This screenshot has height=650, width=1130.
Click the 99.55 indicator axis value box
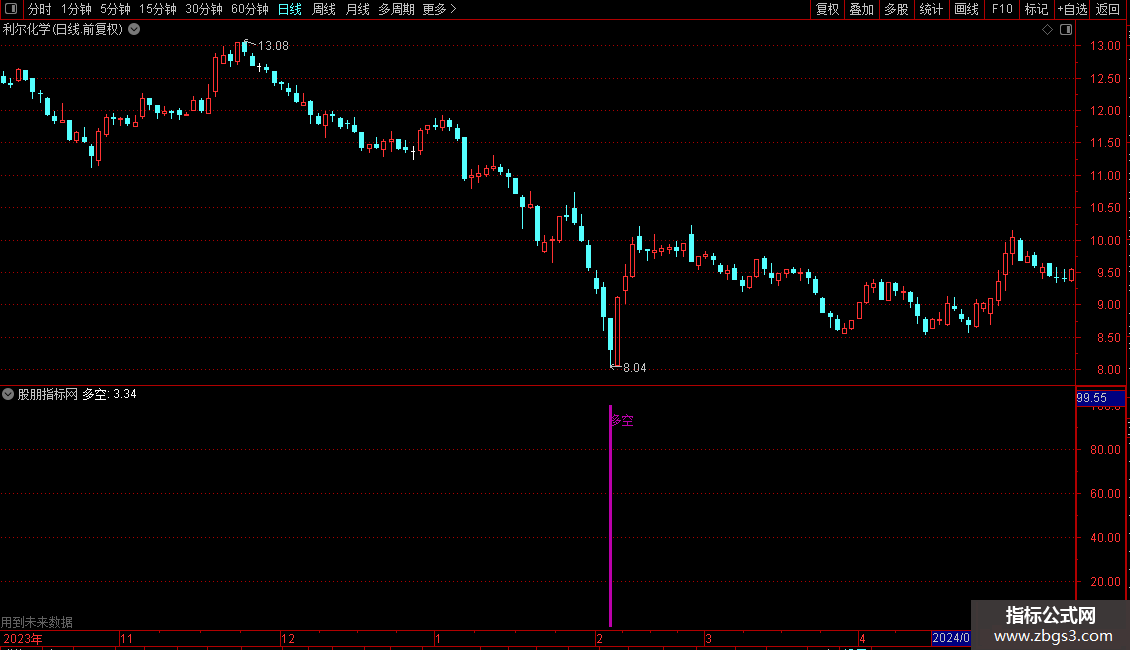click(1100, 398)
